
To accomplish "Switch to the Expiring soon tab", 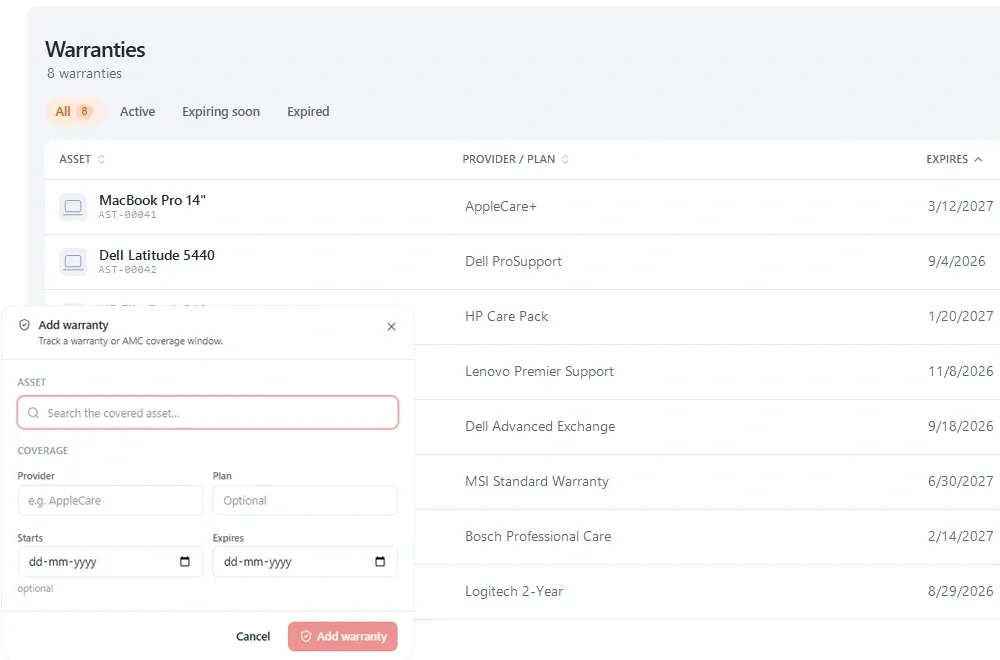I will click(221, 112).
